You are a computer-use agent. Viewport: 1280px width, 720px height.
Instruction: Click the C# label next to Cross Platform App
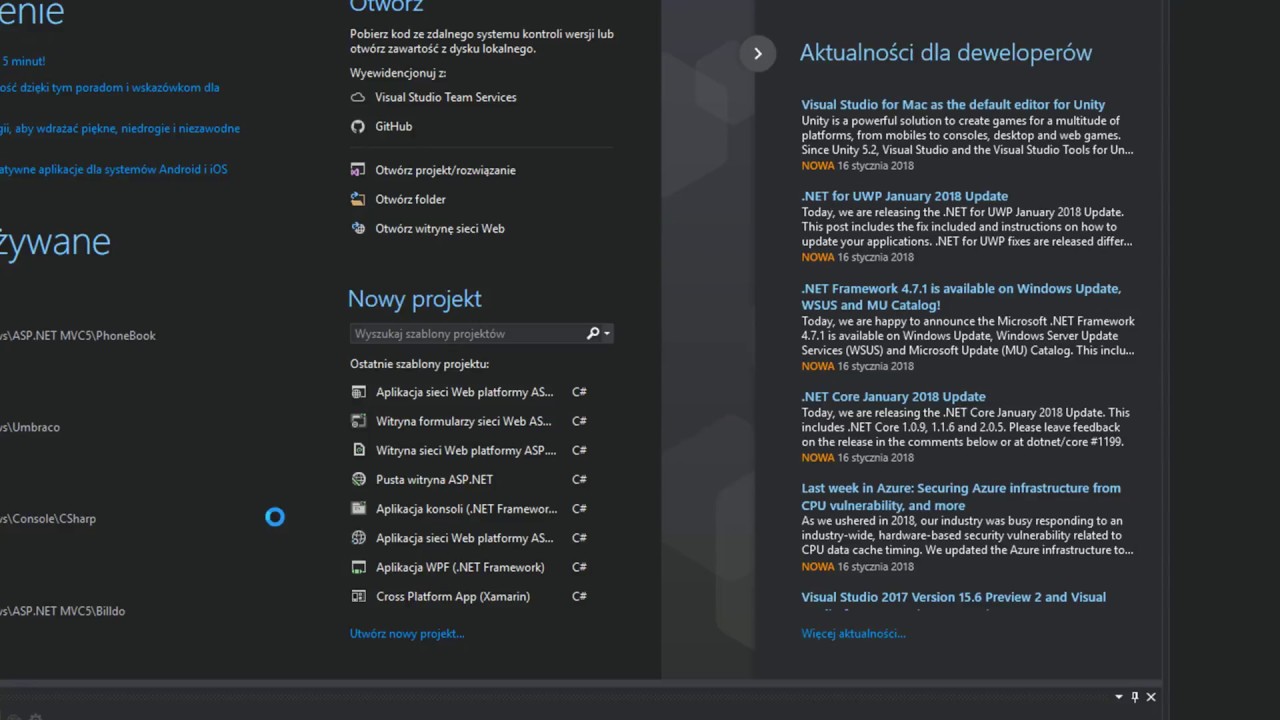(579, 596)
